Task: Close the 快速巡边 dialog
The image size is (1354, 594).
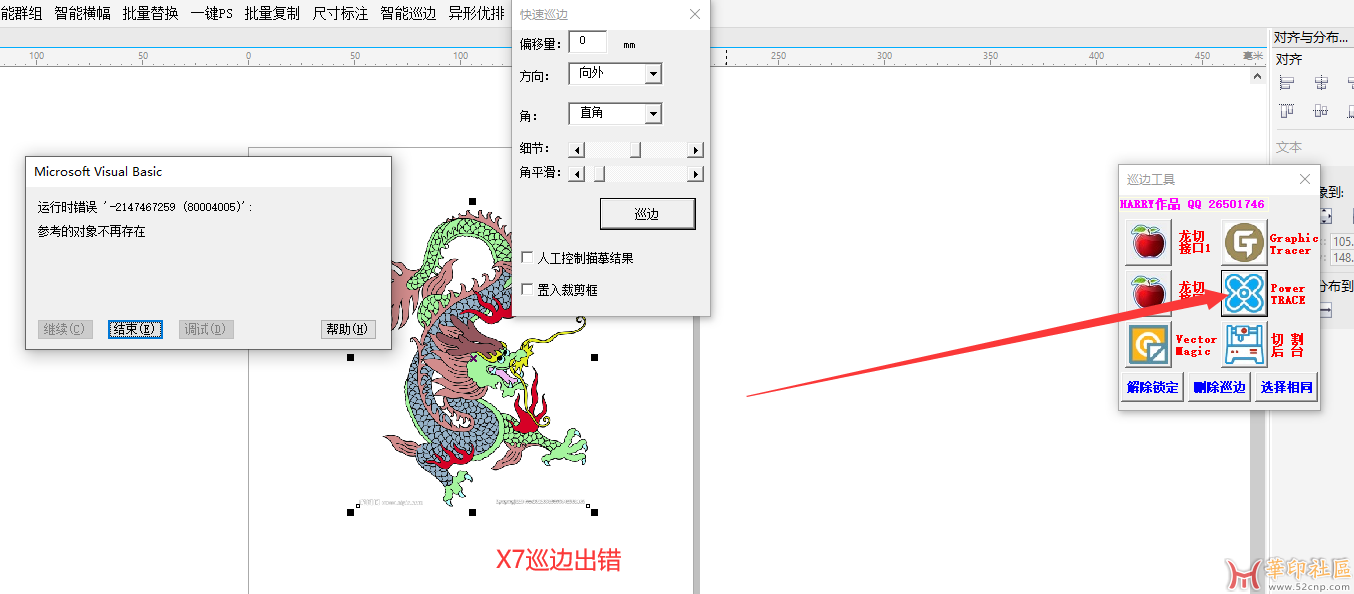Action: click(695, 14)
